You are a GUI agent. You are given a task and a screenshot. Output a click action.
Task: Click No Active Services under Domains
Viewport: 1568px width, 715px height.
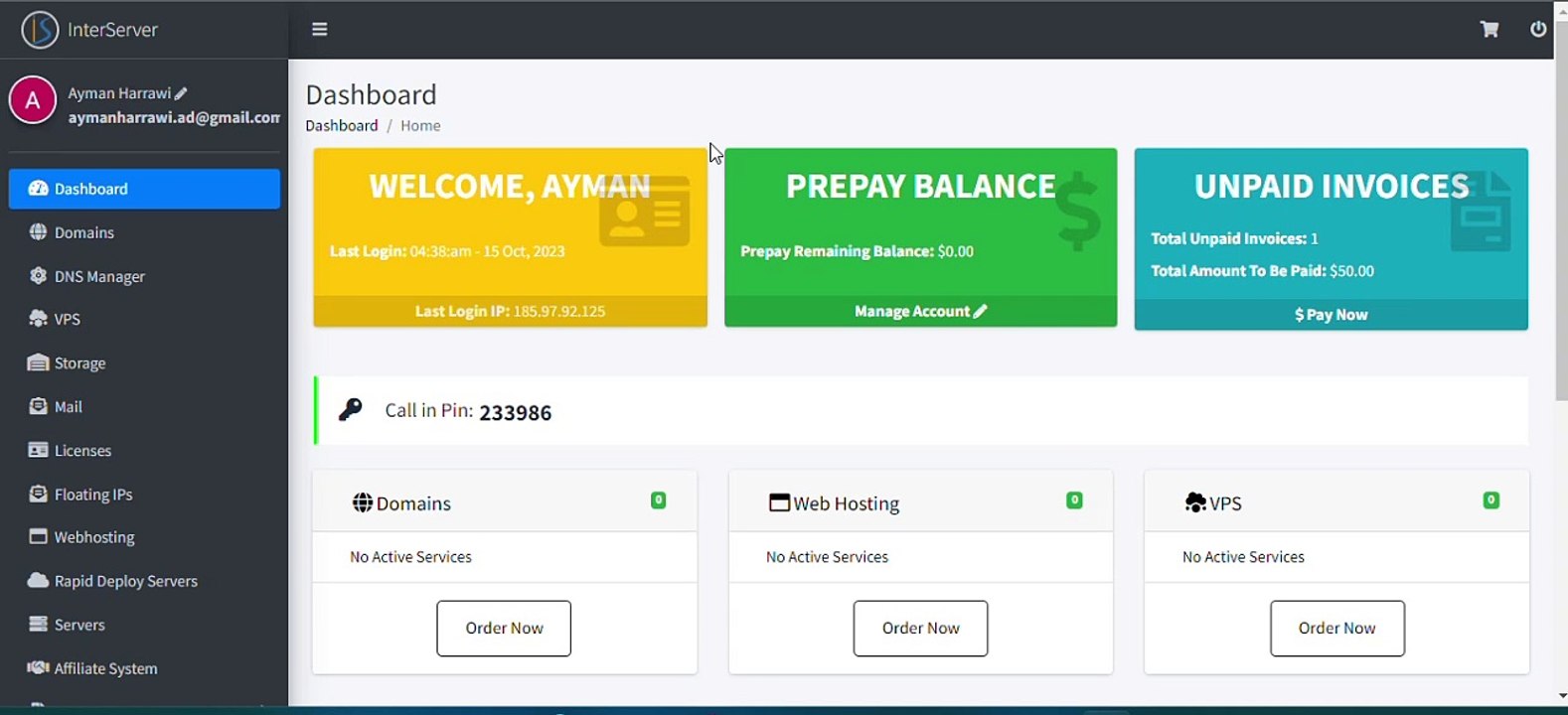coord(410,557)
